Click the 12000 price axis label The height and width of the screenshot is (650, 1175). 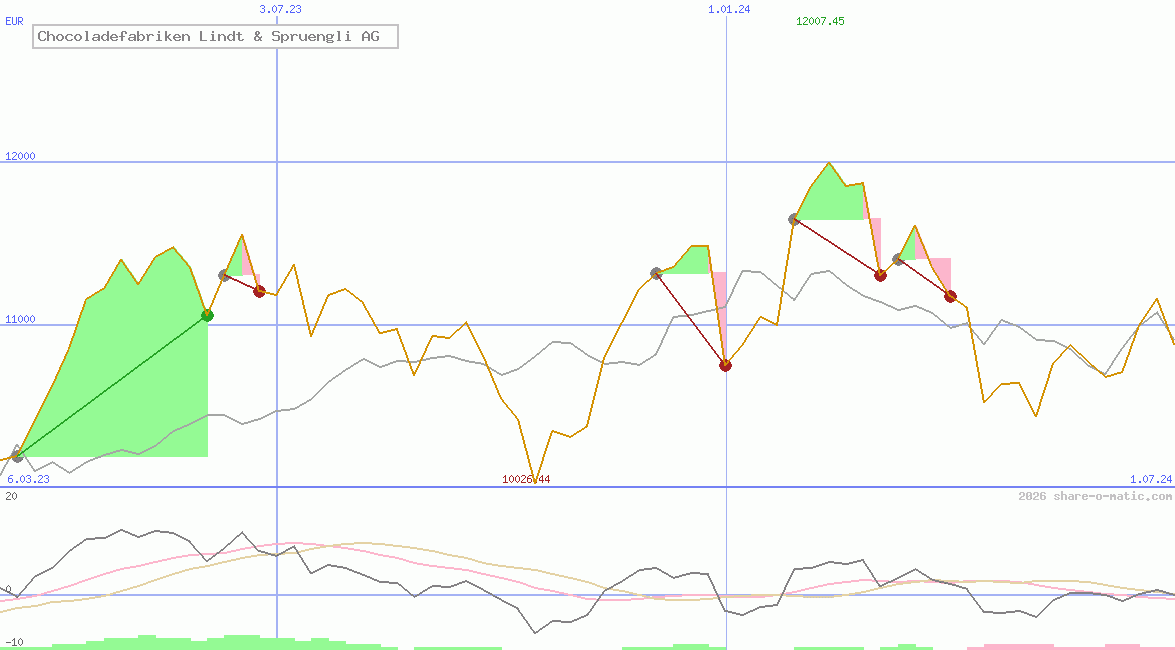(20, 156)
